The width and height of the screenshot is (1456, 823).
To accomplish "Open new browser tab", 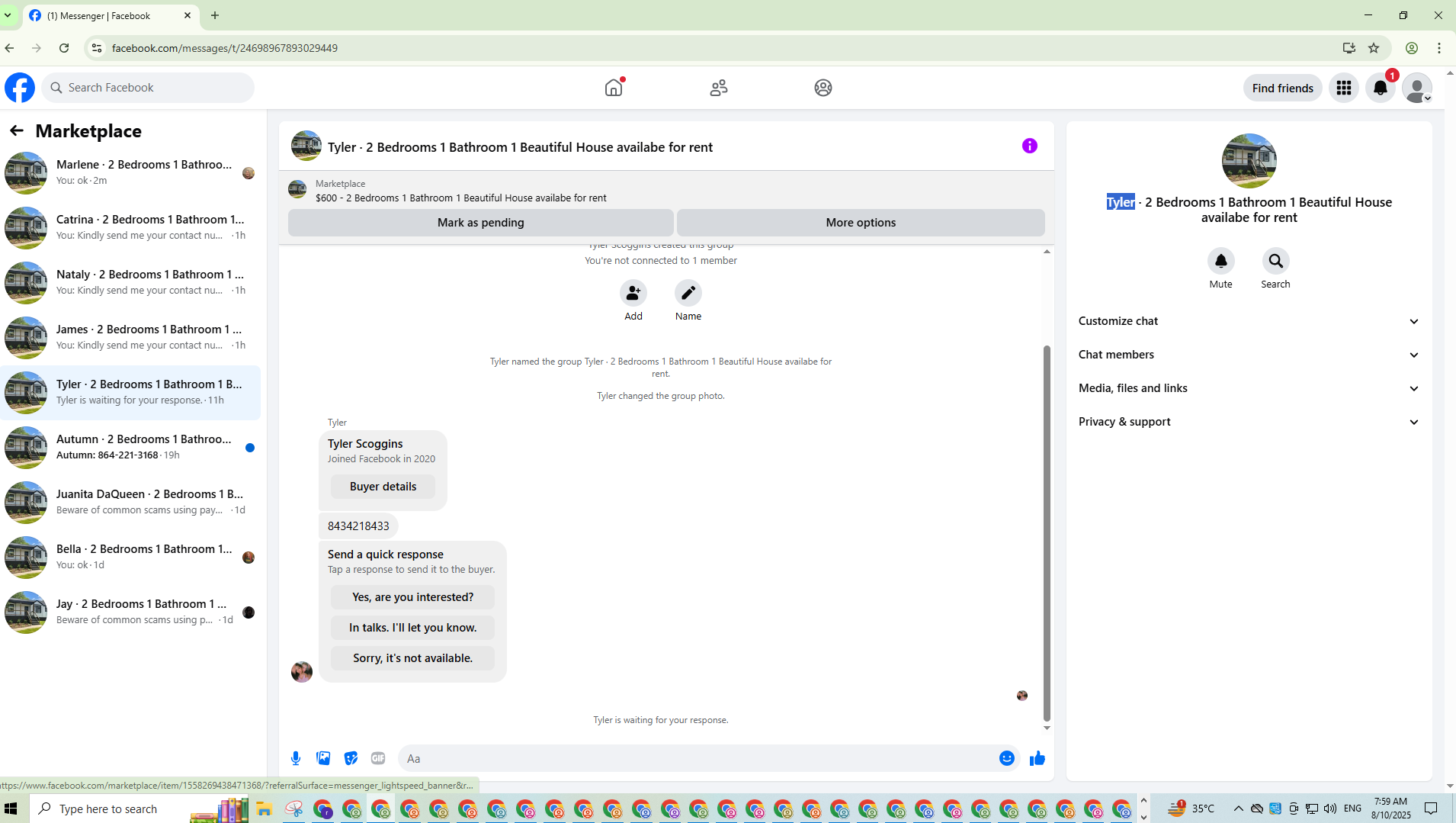I will click(215, 15).
